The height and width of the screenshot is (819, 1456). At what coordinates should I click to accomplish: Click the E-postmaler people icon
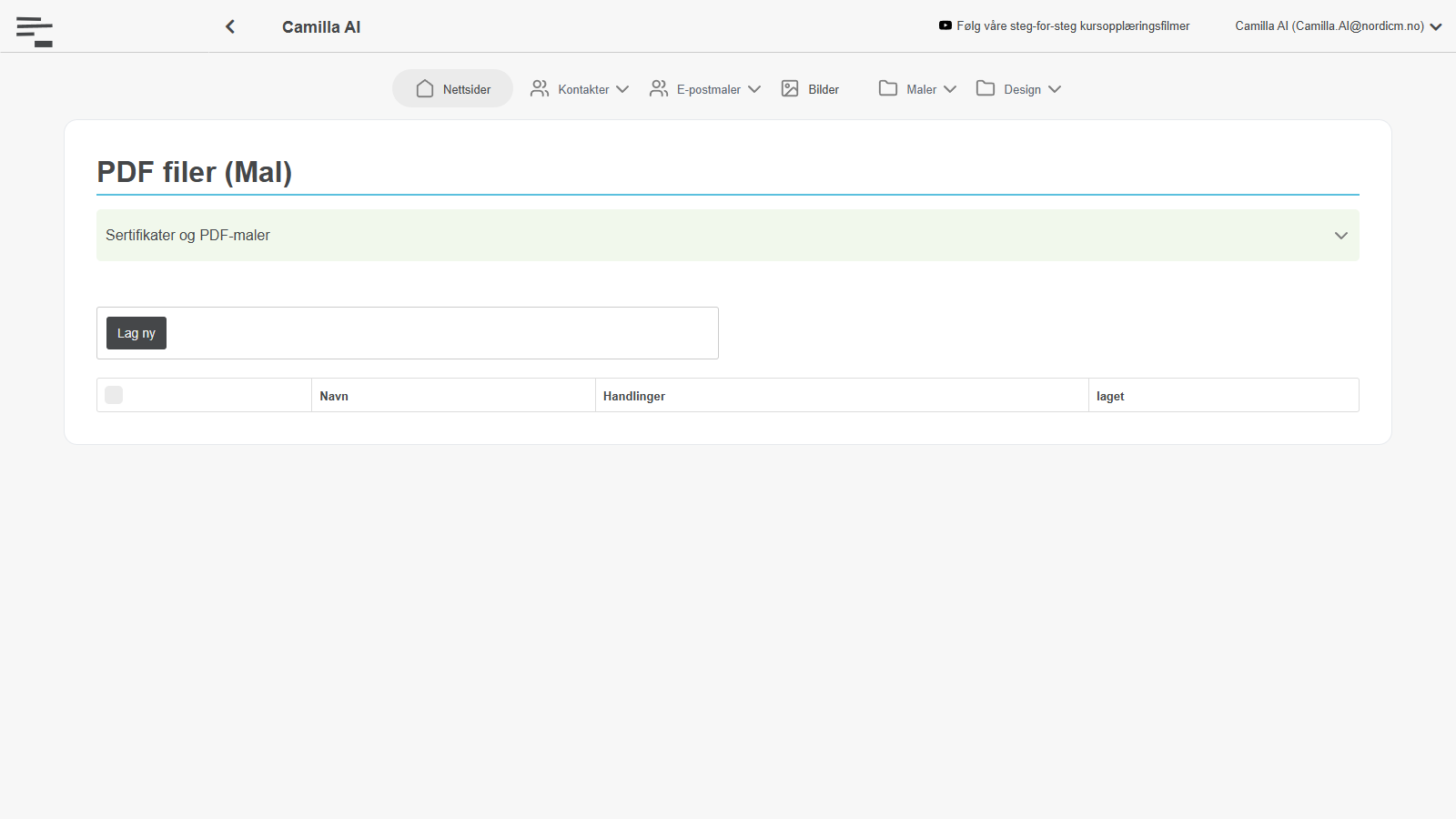coord(659,88)
